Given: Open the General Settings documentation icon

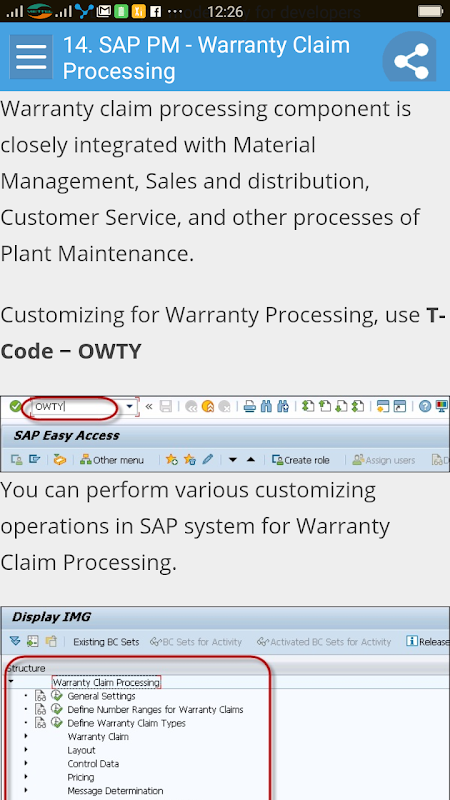Looking at the screenshot, I should 40,696.
